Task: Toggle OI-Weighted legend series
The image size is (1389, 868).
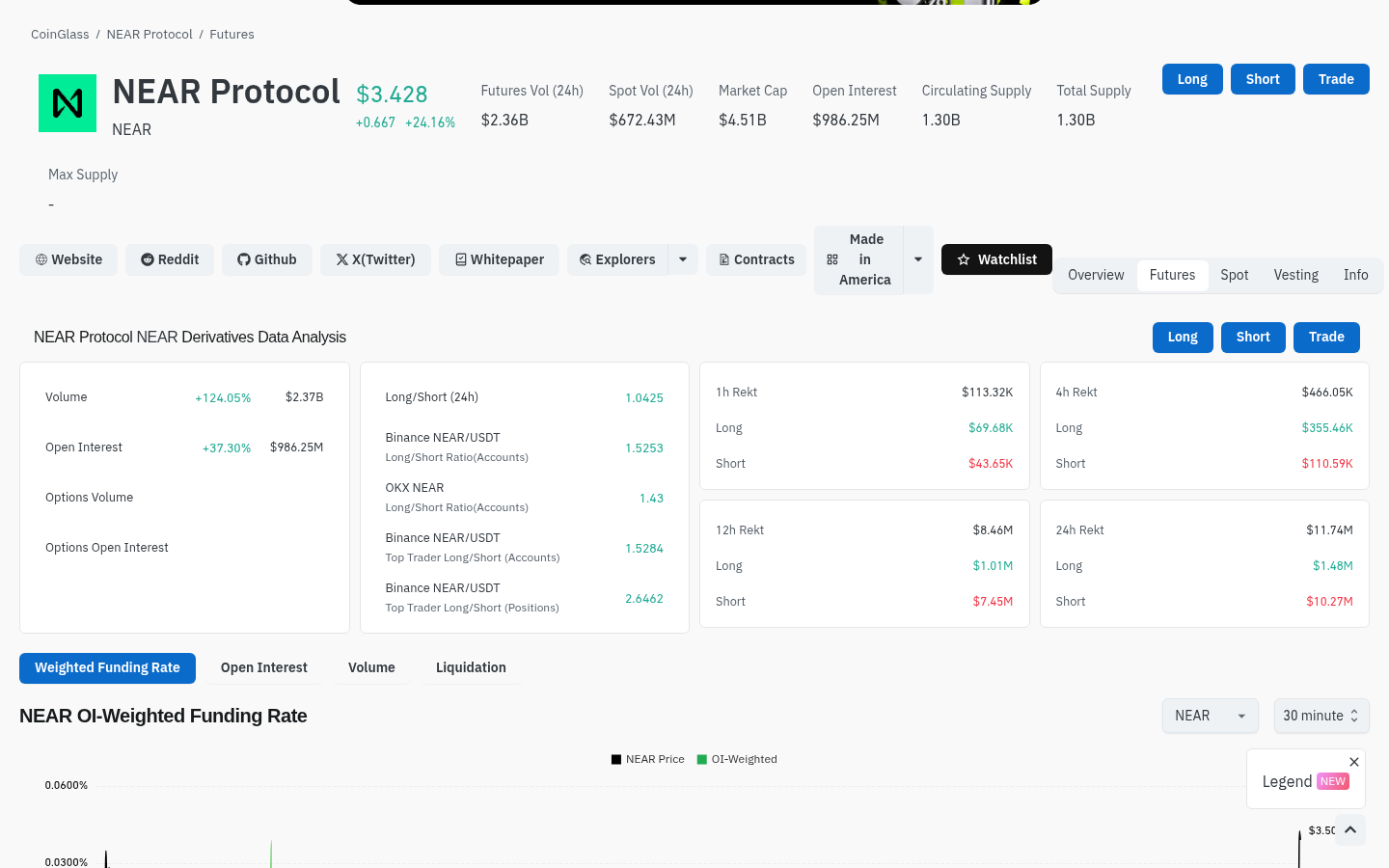Action: tap(737, 759)
